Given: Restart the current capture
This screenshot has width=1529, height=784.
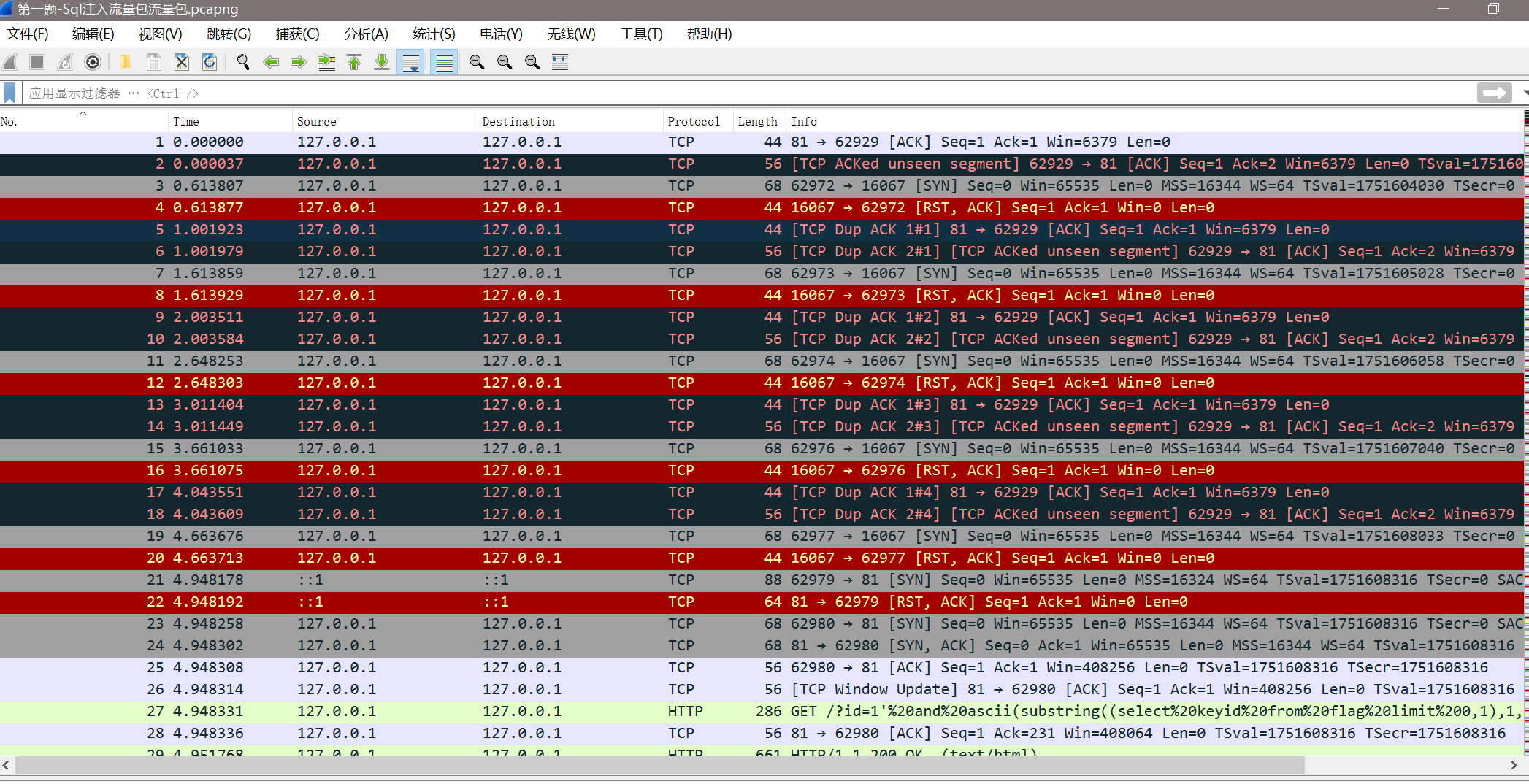Looking at the screenshot, I should tap(65, 62).
